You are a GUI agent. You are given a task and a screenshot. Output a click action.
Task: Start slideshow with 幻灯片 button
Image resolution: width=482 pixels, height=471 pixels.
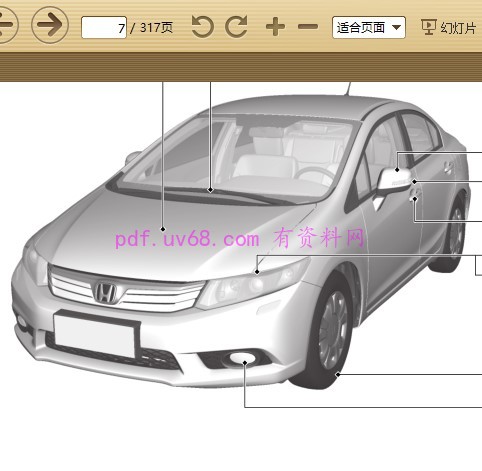[x=449, y=28]
